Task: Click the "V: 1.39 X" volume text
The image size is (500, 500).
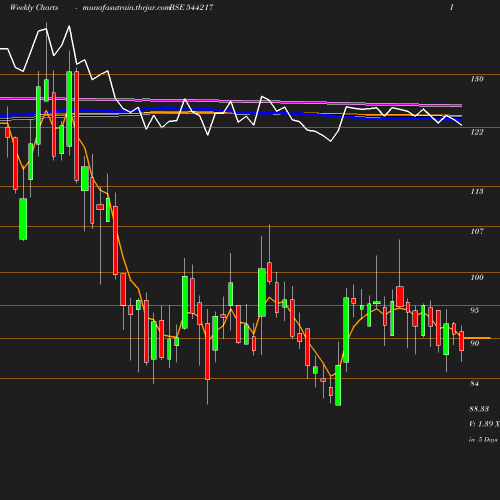Action: 484,424
